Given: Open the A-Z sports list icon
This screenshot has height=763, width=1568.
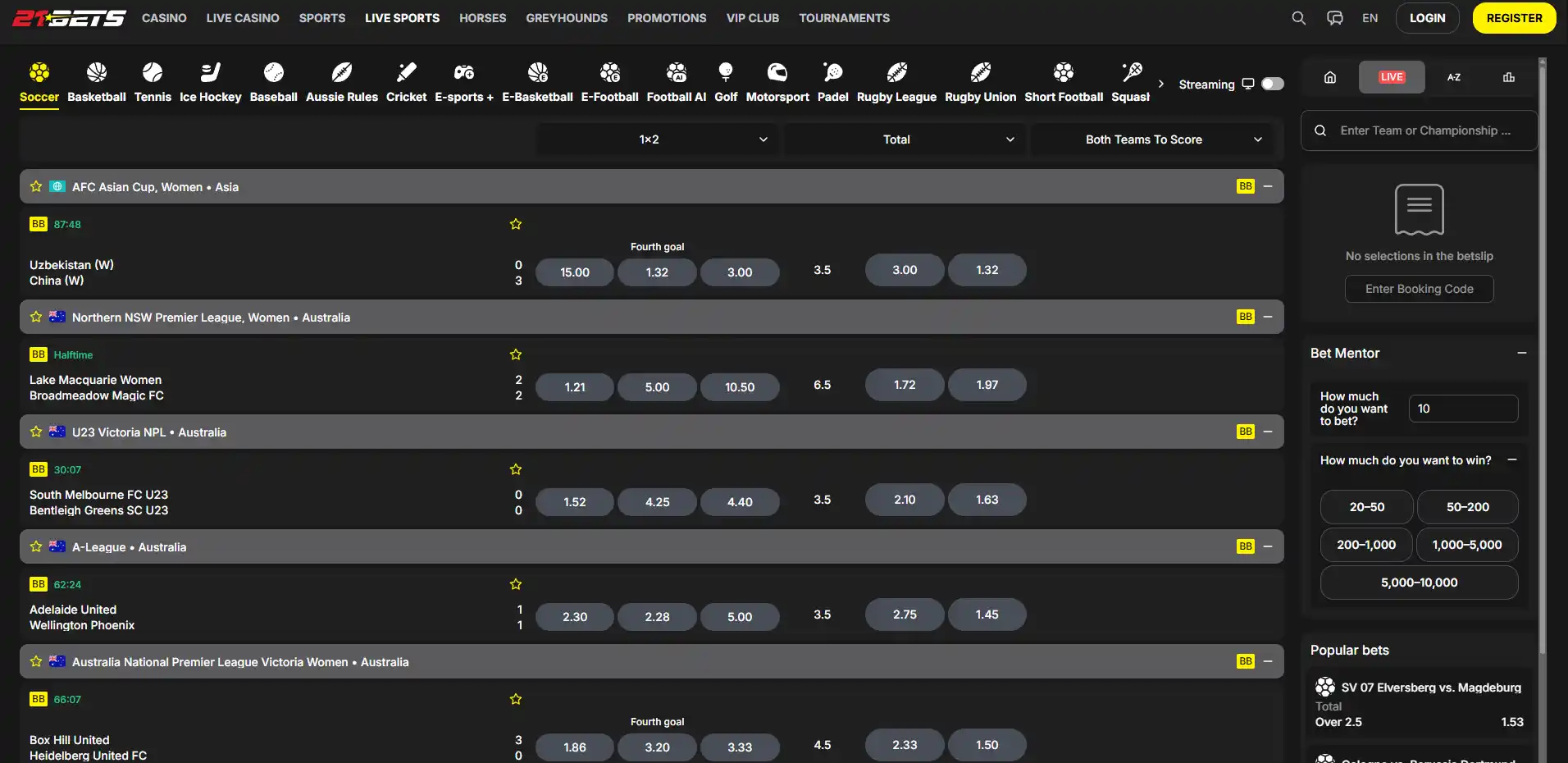Looking at the screenshot, I should 1453,77.
